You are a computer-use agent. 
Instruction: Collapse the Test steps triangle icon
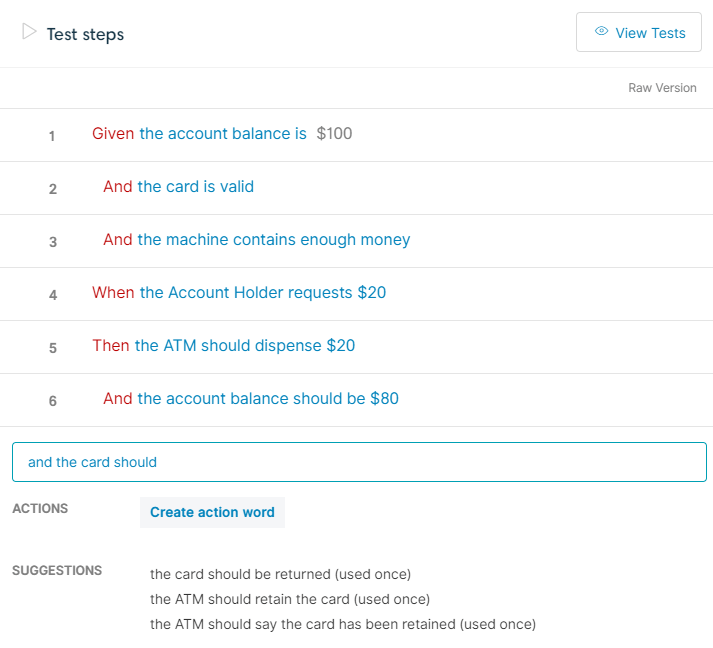pos(29,32)
